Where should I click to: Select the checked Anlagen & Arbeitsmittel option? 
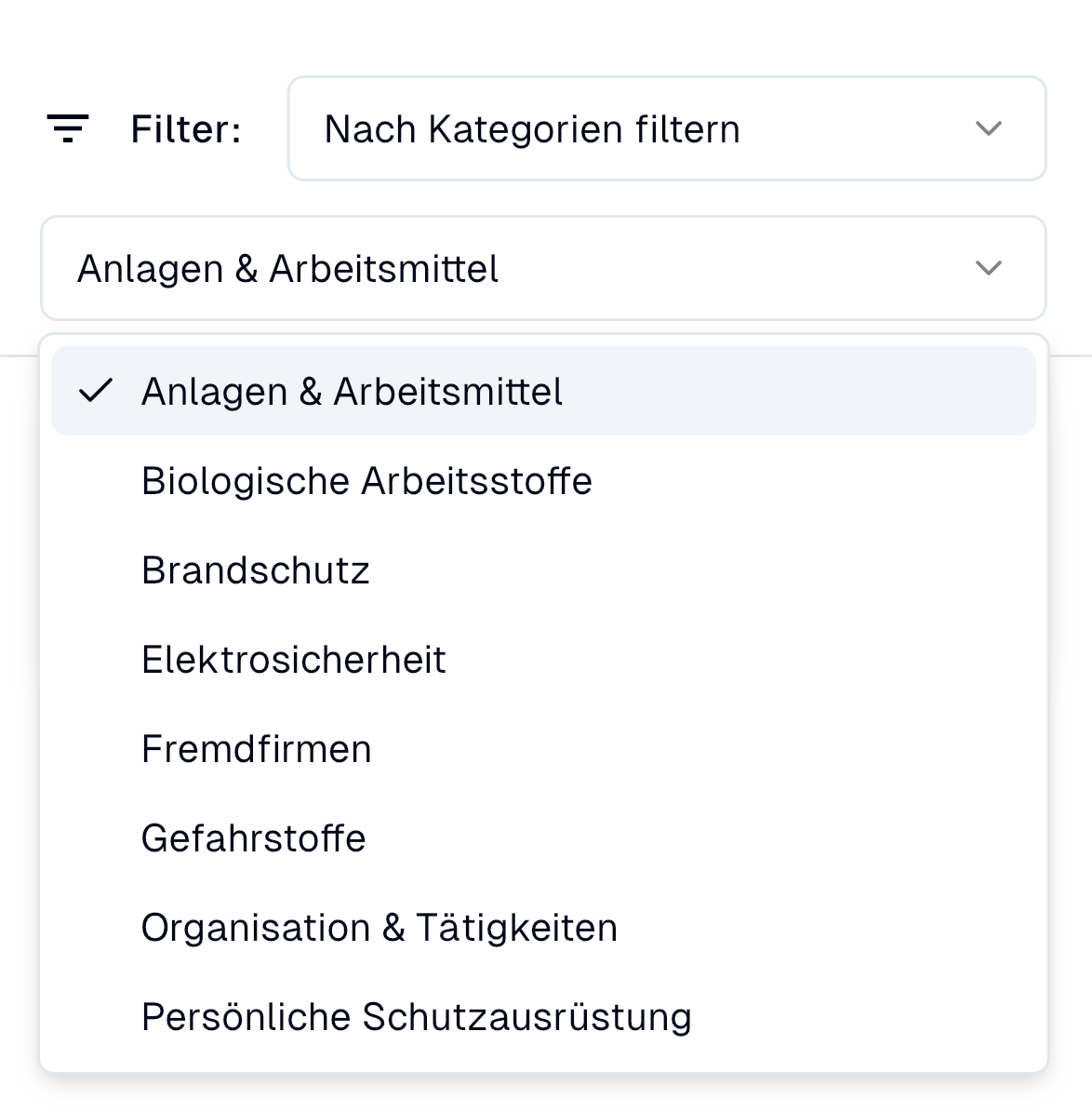[x=352, y=392]
